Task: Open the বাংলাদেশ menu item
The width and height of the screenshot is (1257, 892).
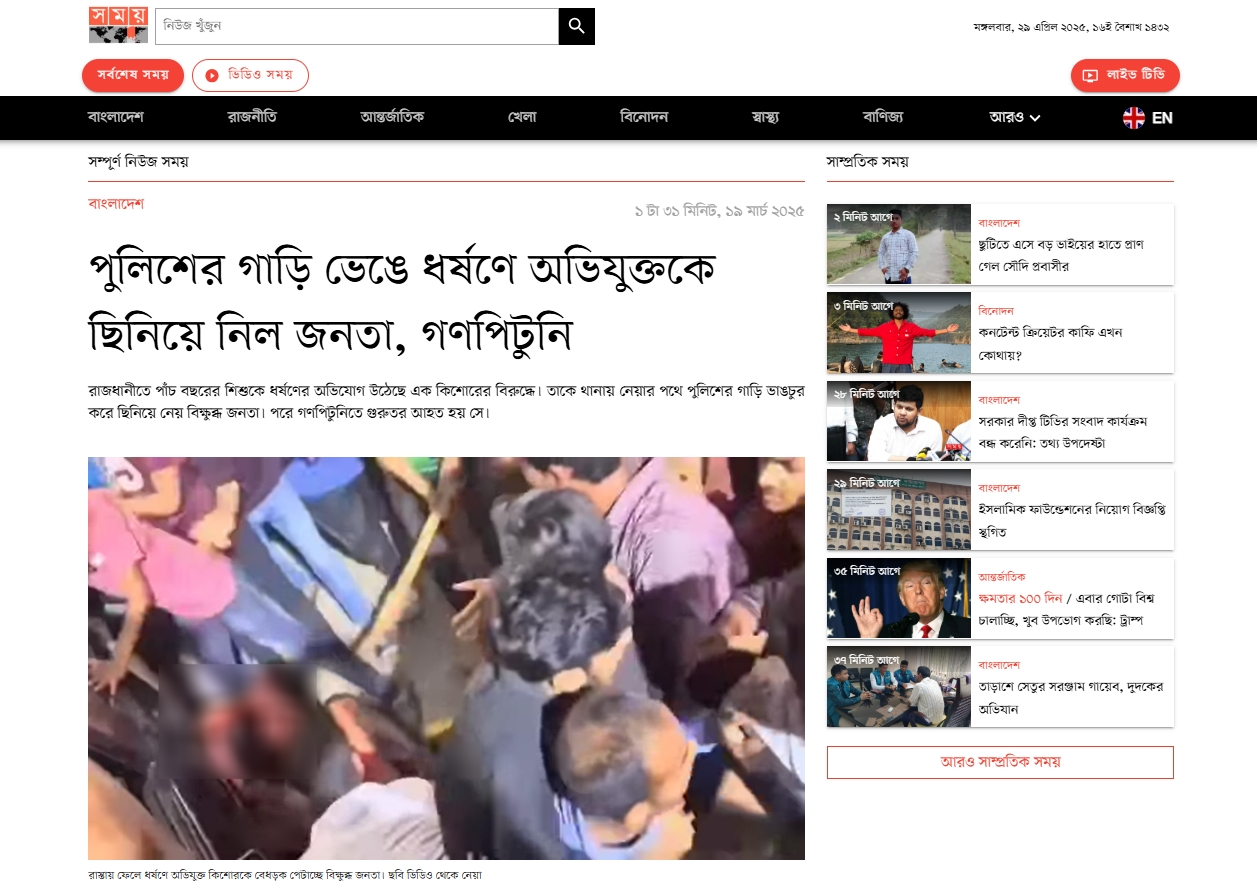Action: click(116, 118)
